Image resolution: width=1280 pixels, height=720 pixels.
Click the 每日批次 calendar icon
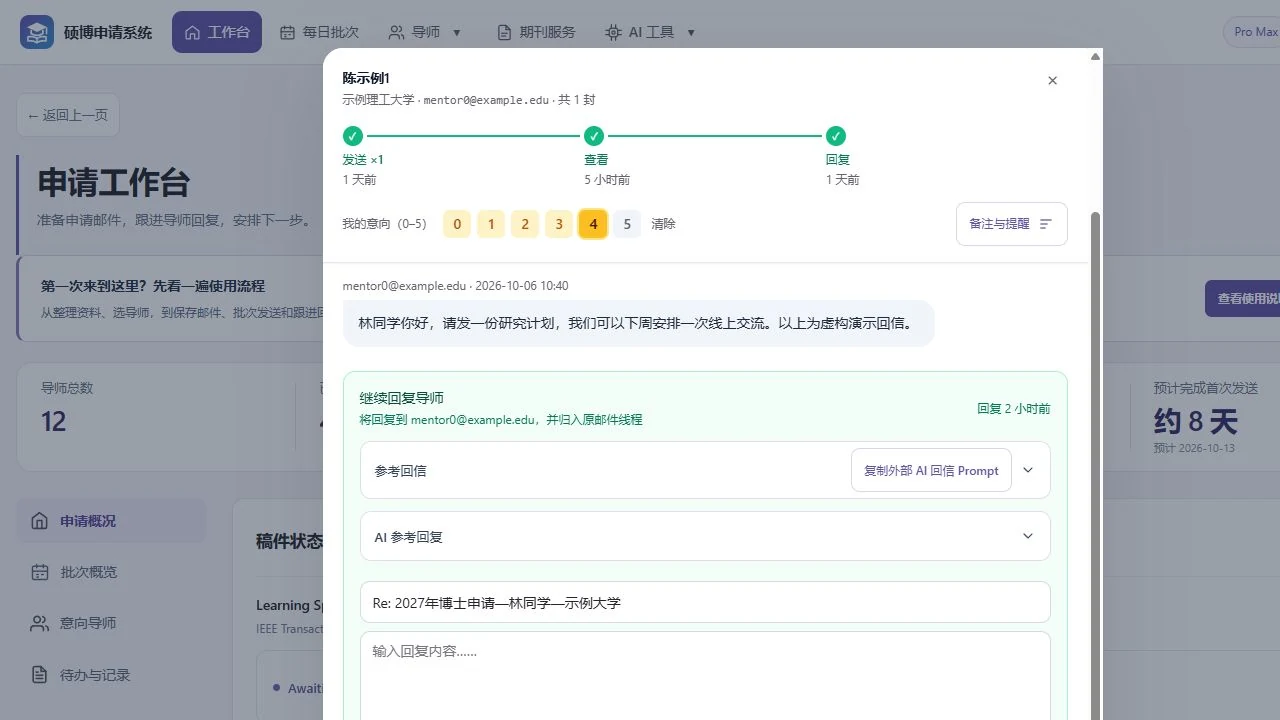click(287, 32)
